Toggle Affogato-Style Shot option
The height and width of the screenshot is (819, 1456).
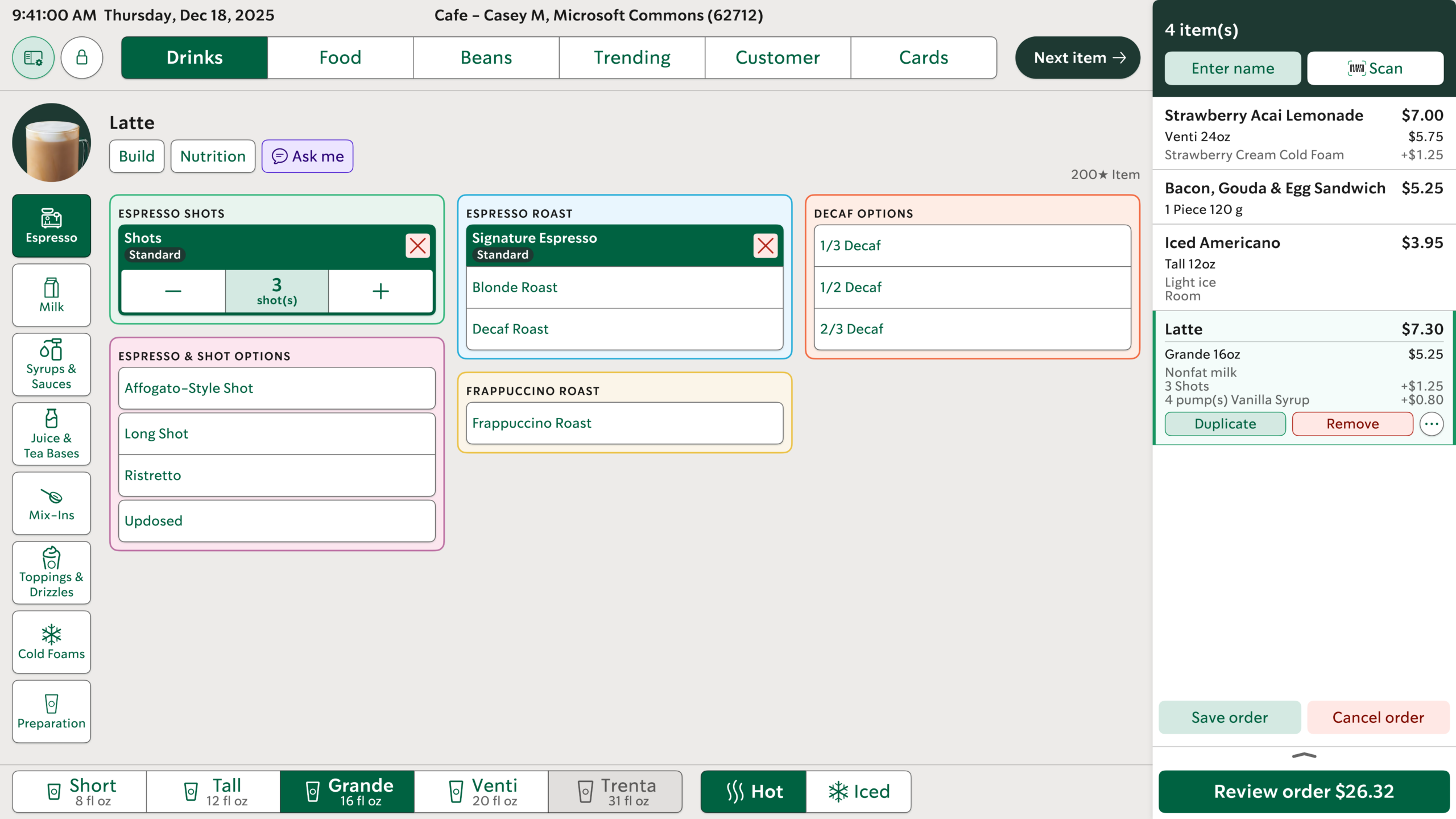(x=277, y=388)
